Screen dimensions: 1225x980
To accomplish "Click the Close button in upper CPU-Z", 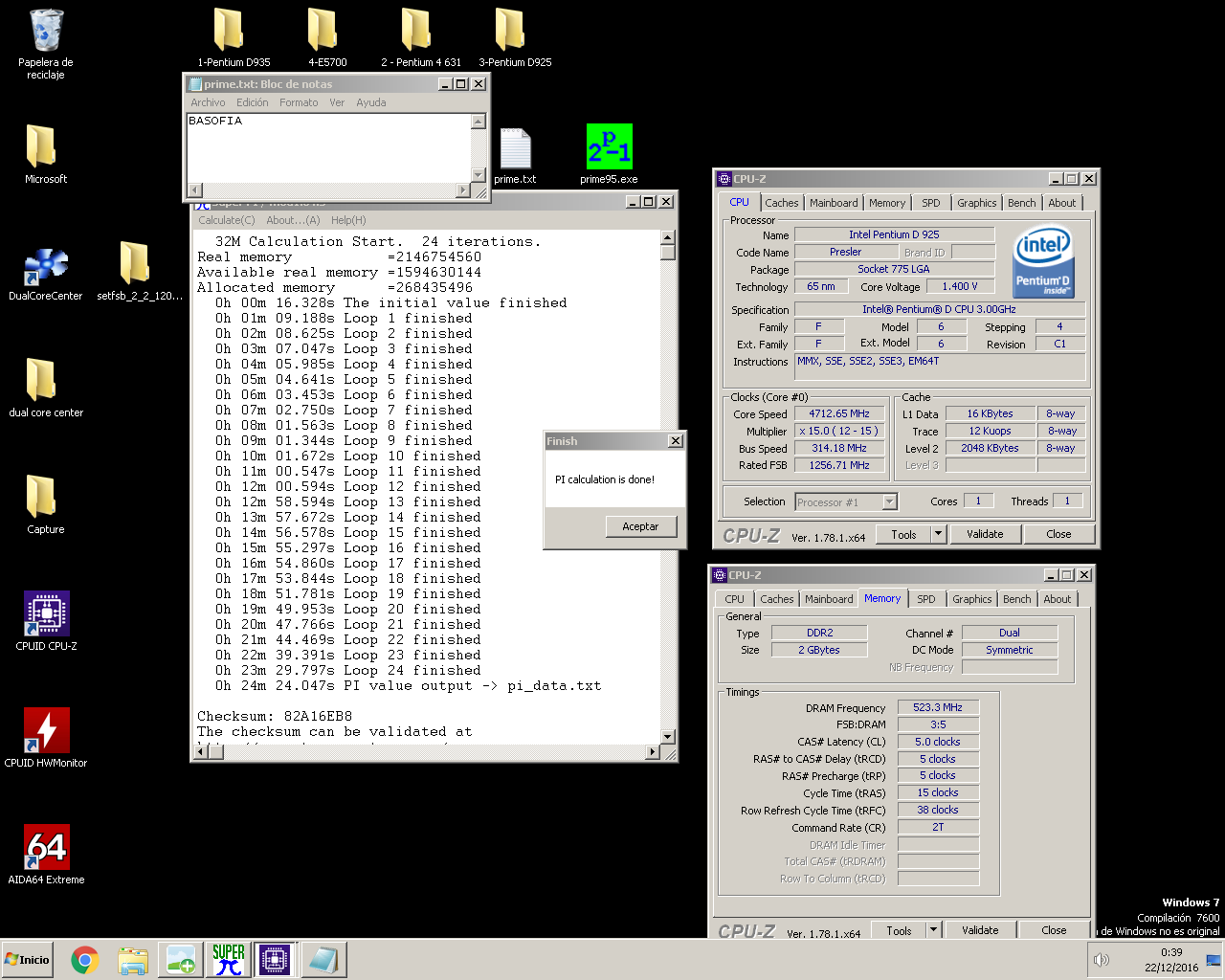I will pyautogui.click(x=1058, y=534).
